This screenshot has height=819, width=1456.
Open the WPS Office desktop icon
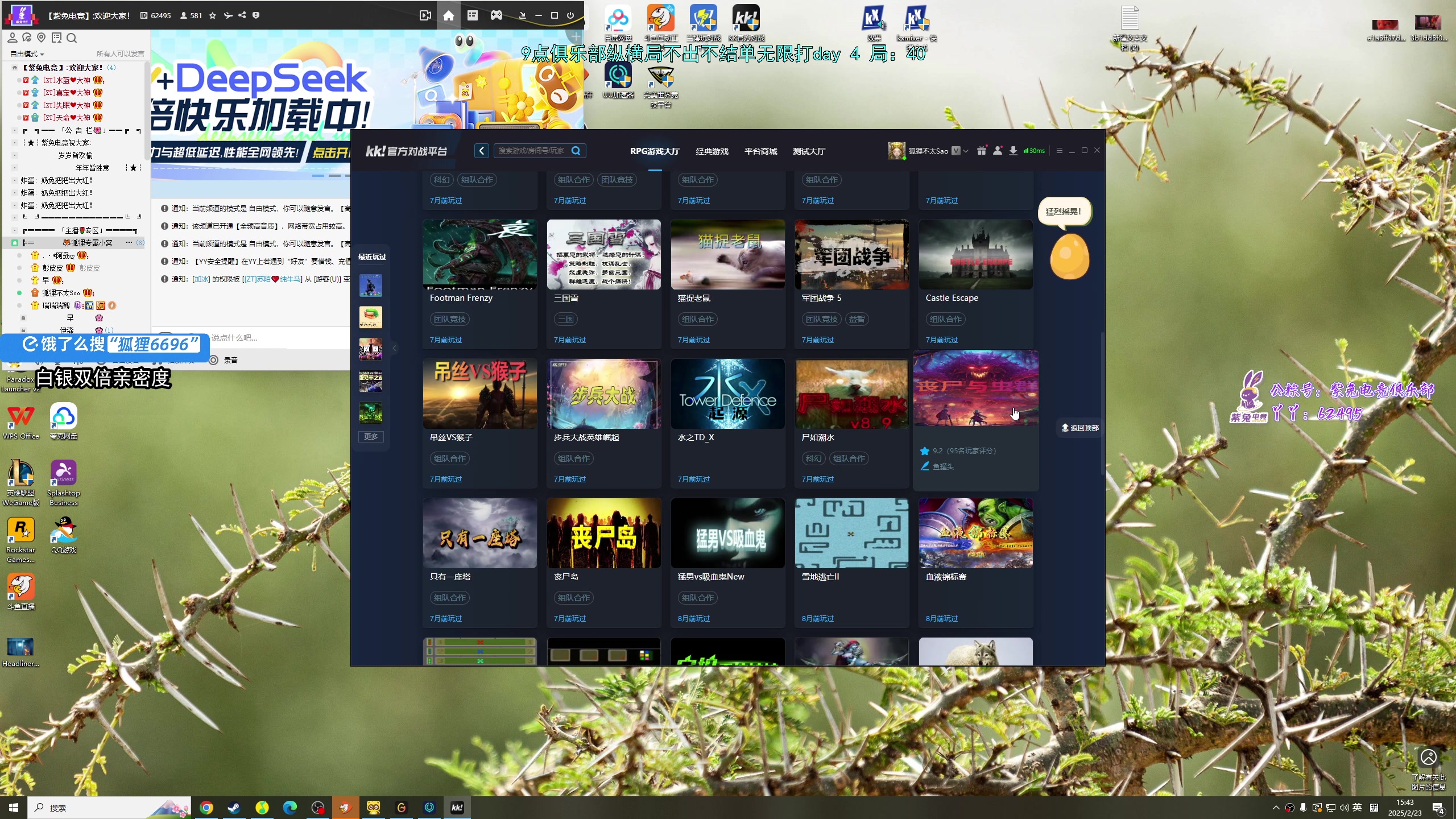click(21, 421)
